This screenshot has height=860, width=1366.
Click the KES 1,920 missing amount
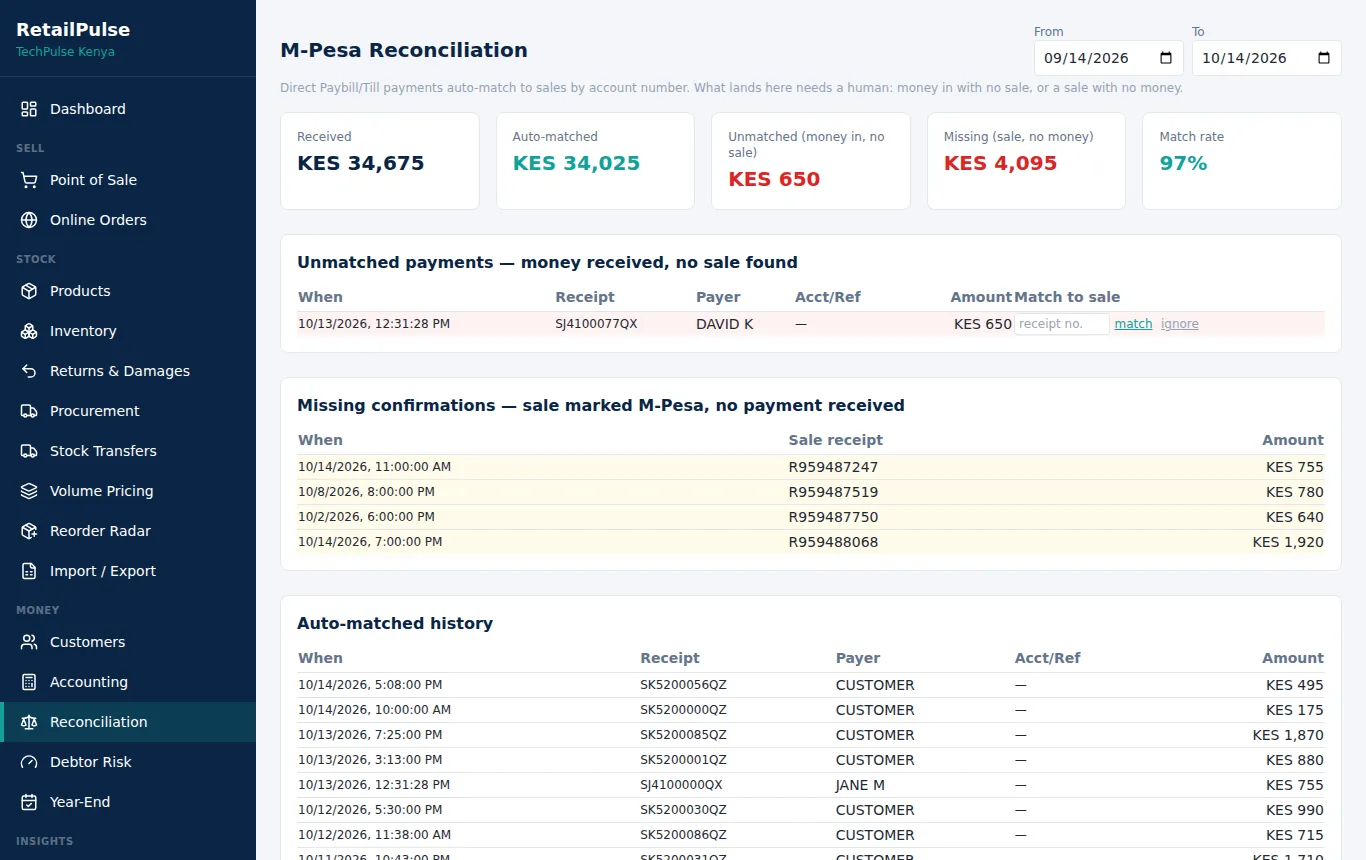pos(1288,542)
